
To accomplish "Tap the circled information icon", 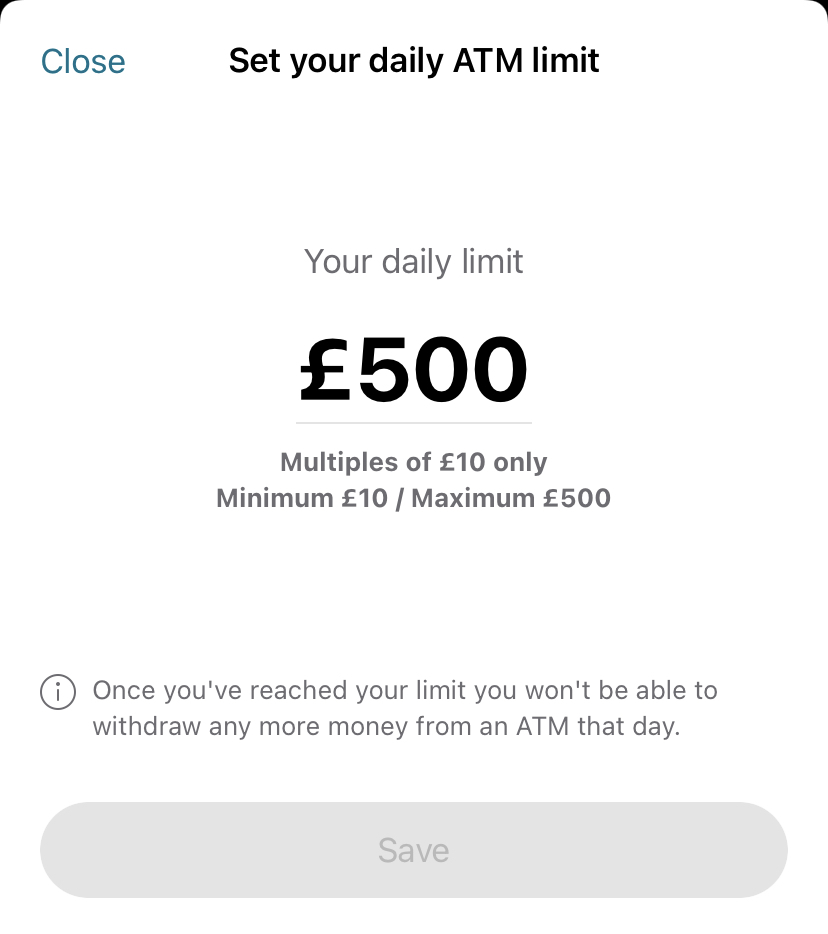I will 58,692.
